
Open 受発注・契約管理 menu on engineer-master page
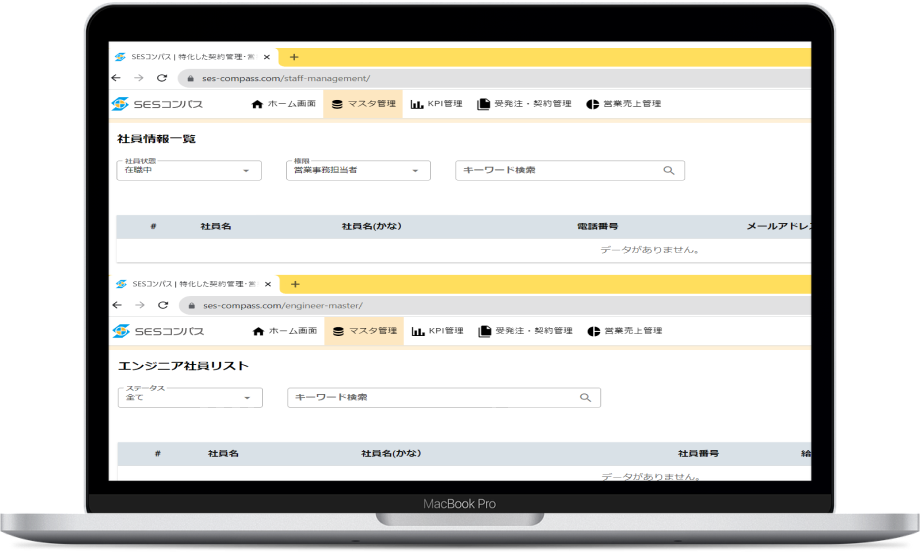(x=526, y=331)
